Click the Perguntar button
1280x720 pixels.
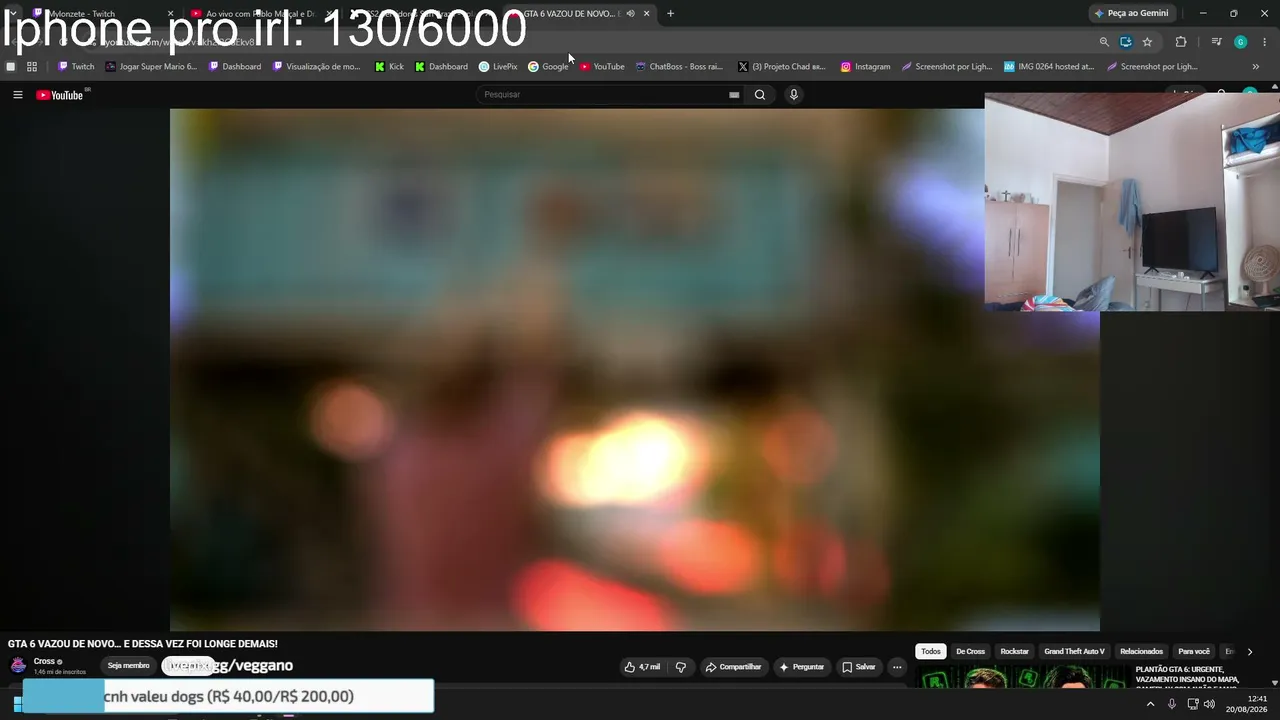click(802, 667)
